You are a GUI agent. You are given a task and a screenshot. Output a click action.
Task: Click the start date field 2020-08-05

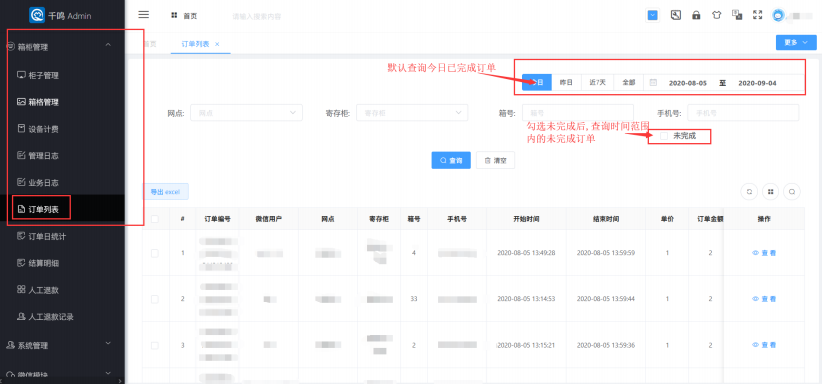pos(687,83)
